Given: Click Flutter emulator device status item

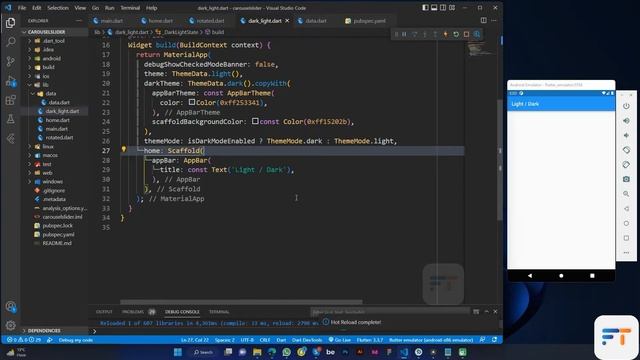Looking at the screenshot, I should (x=431, y=340).
